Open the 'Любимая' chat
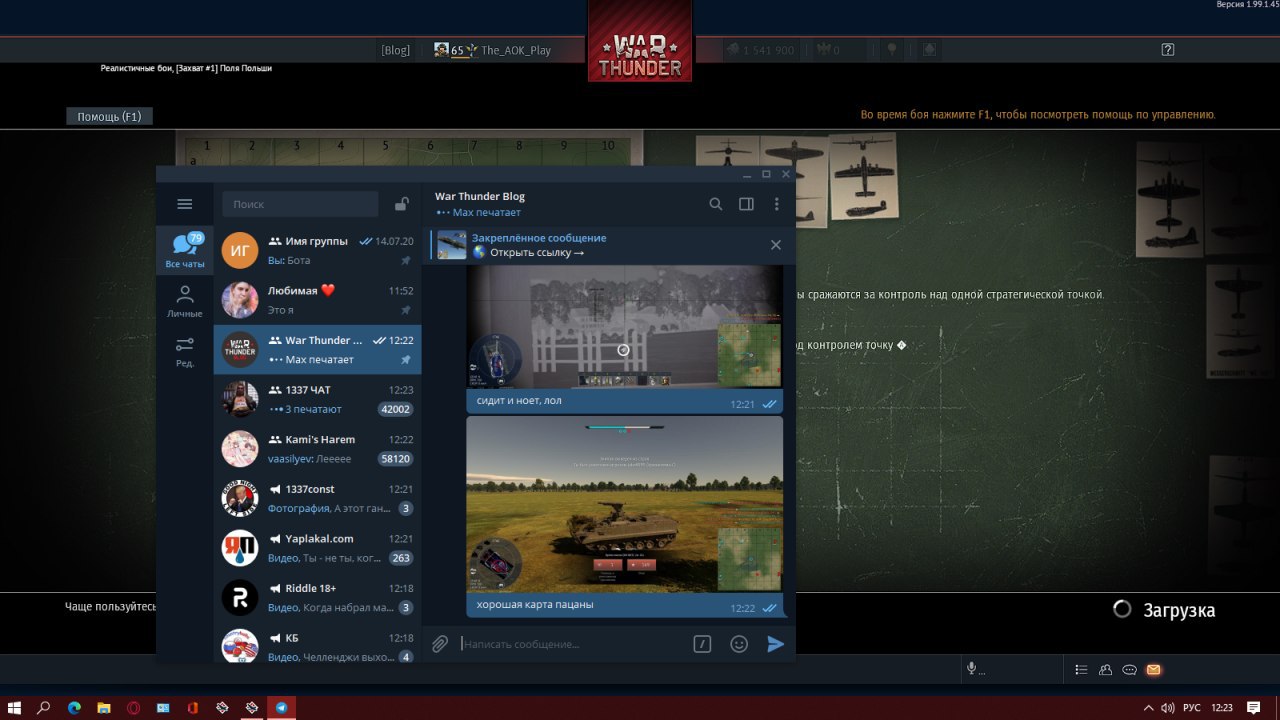 (x=318, y=300)
